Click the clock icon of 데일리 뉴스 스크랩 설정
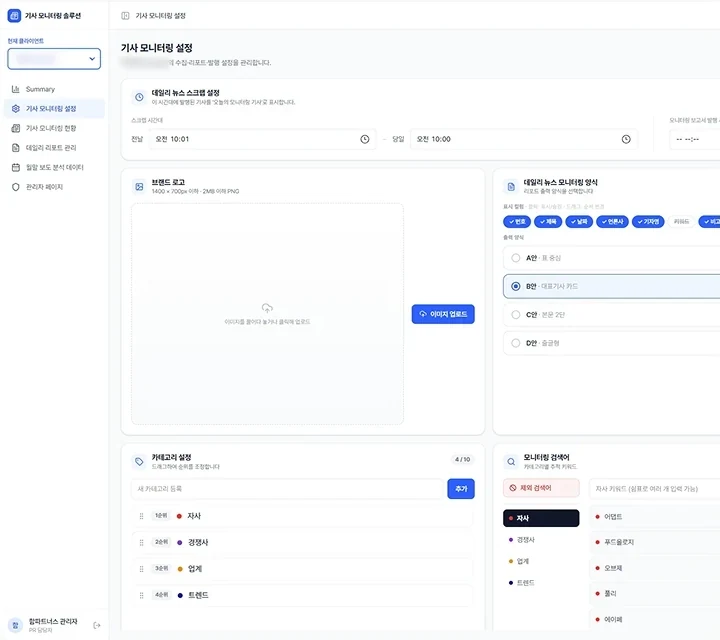Viewport: 720px width, 640px height. pyautogui.click(x=139, y=97)
